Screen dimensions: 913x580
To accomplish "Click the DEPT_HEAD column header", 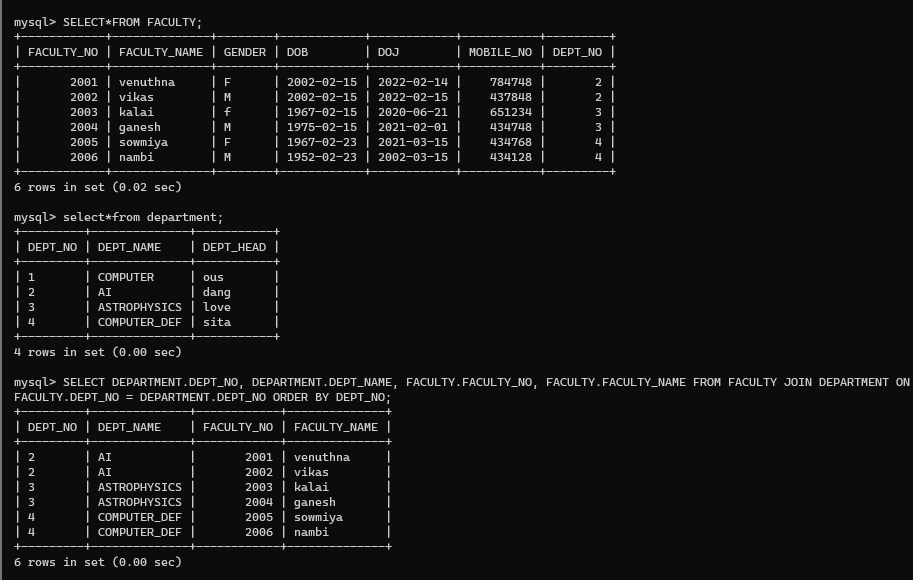I will pyautogui.click(x=234, y=247).
